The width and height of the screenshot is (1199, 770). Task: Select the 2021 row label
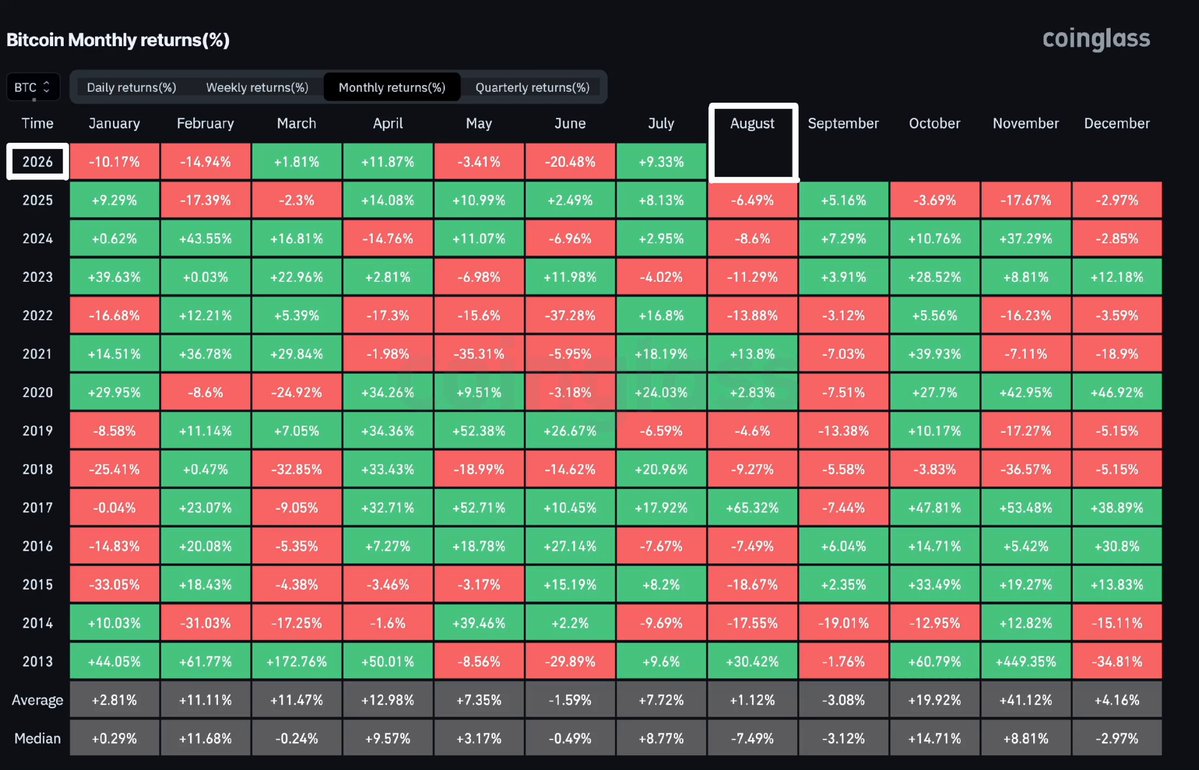tap(37, 354)
